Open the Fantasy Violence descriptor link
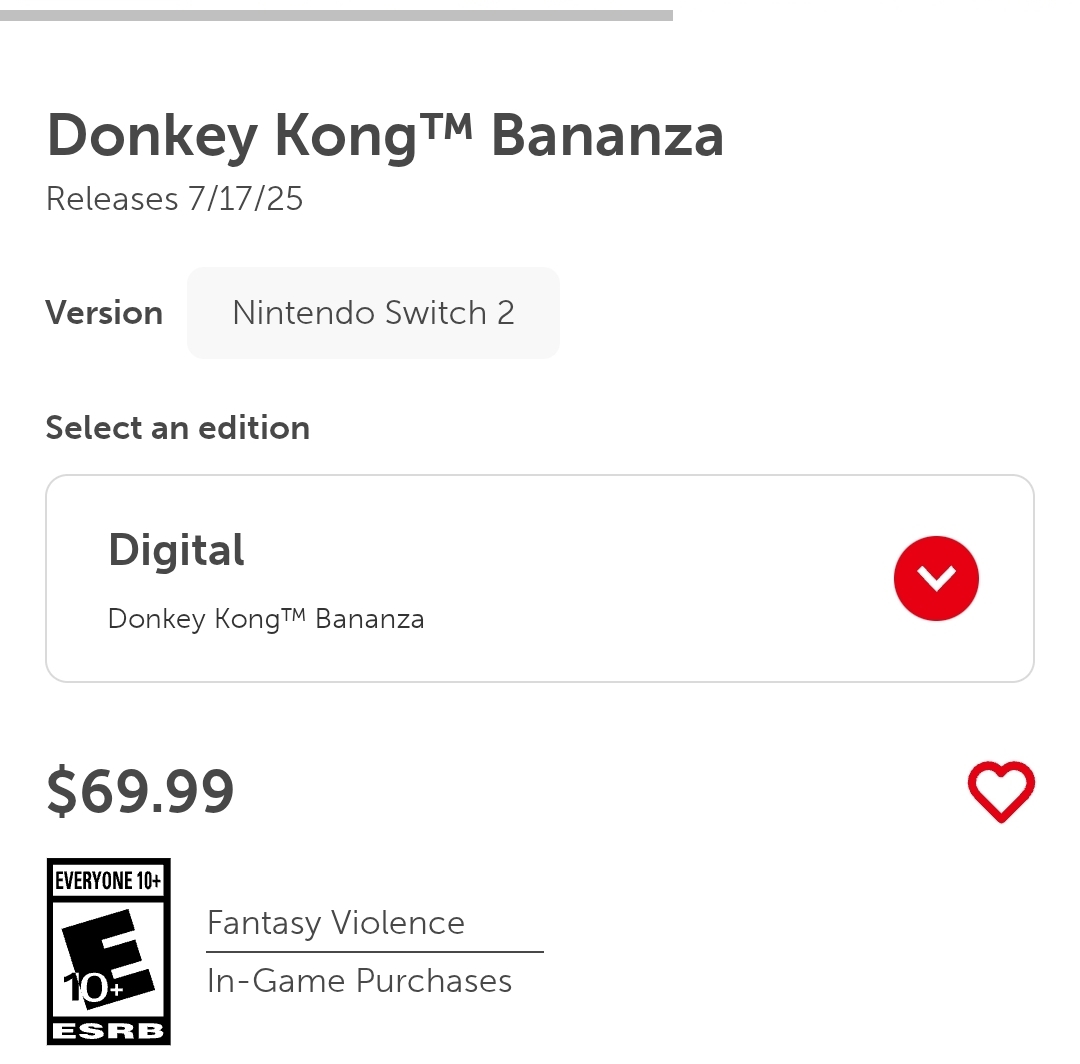 coord(336,923)
